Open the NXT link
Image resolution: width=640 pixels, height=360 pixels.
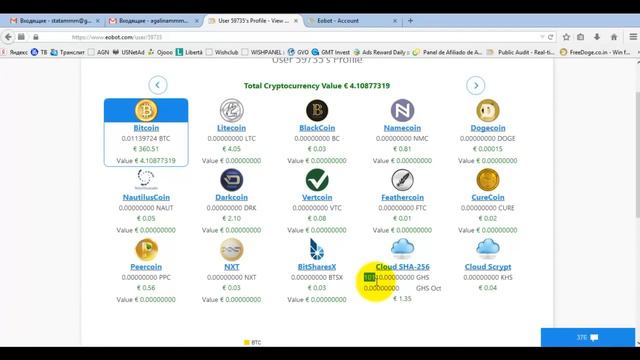pyautogui.click(x=231, y=267)
